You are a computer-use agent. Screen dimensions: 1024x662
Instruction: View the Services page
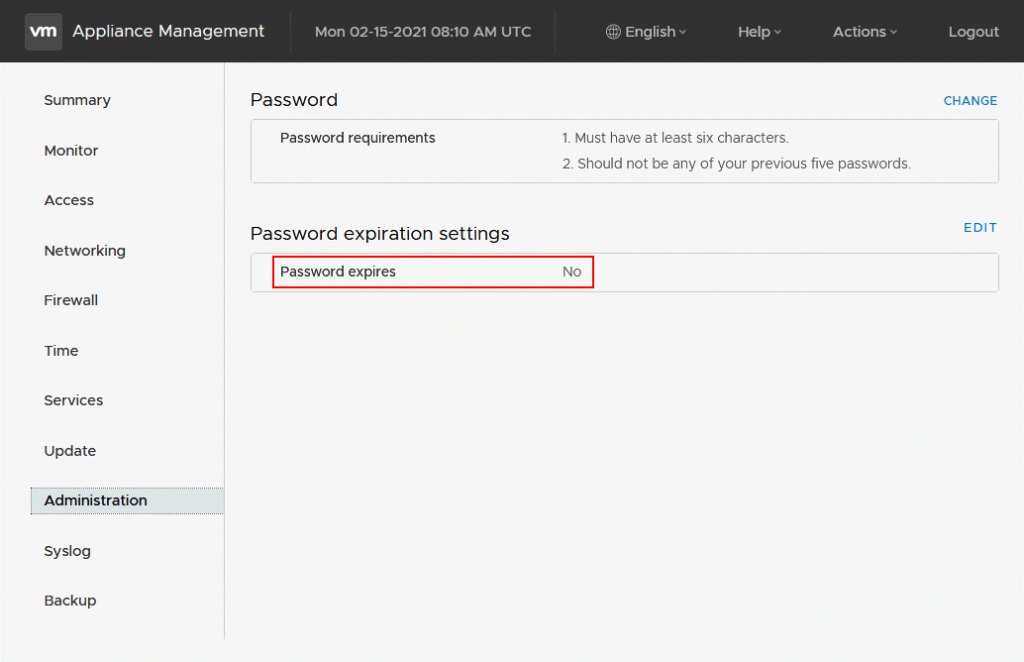click(x=73, y=400)
